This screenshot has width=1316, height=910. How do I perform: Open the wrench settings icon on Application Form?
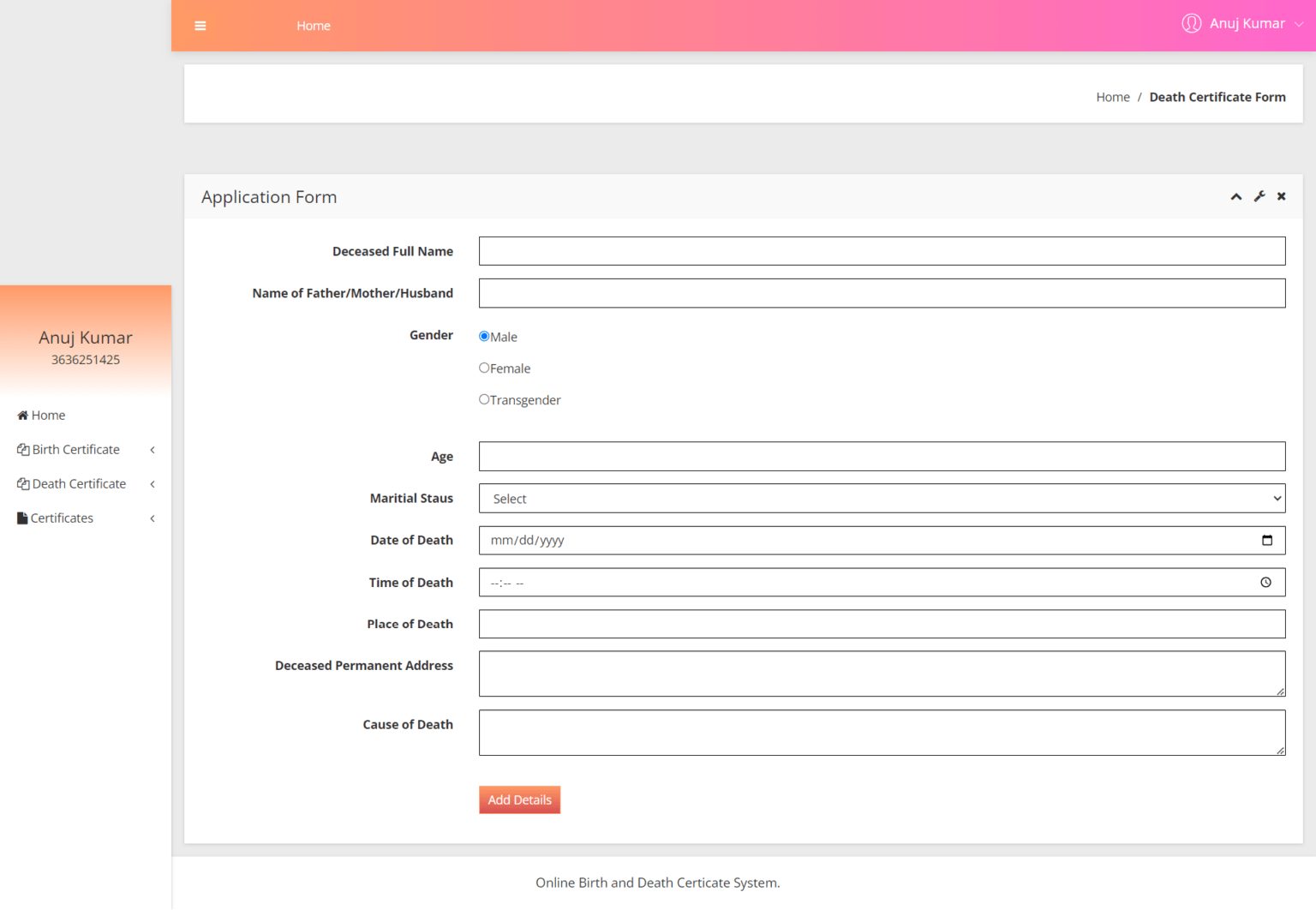[1259, 196]
